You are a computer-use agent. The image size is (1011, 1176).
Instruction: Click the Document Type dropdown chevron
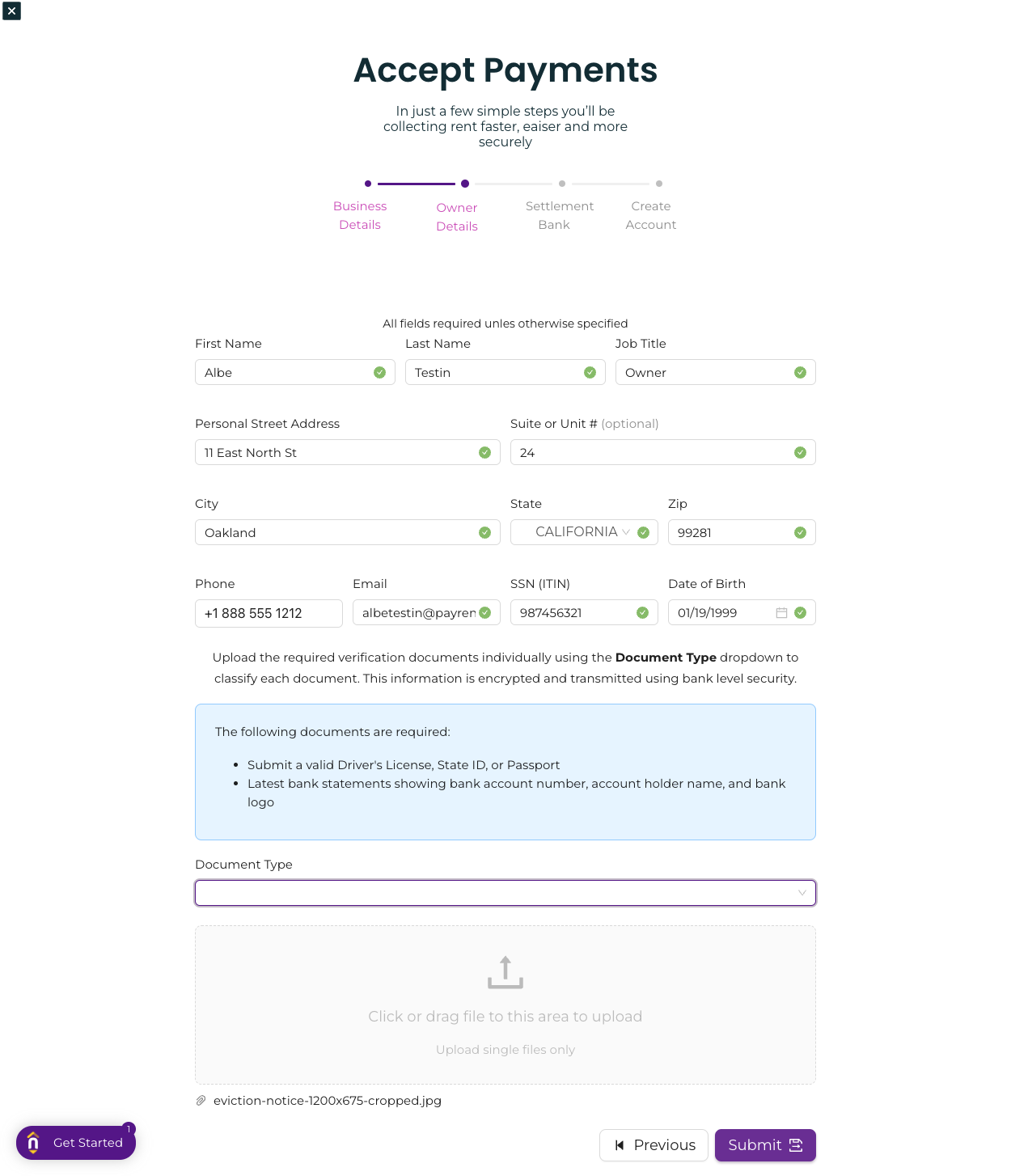tap(802, 893)
